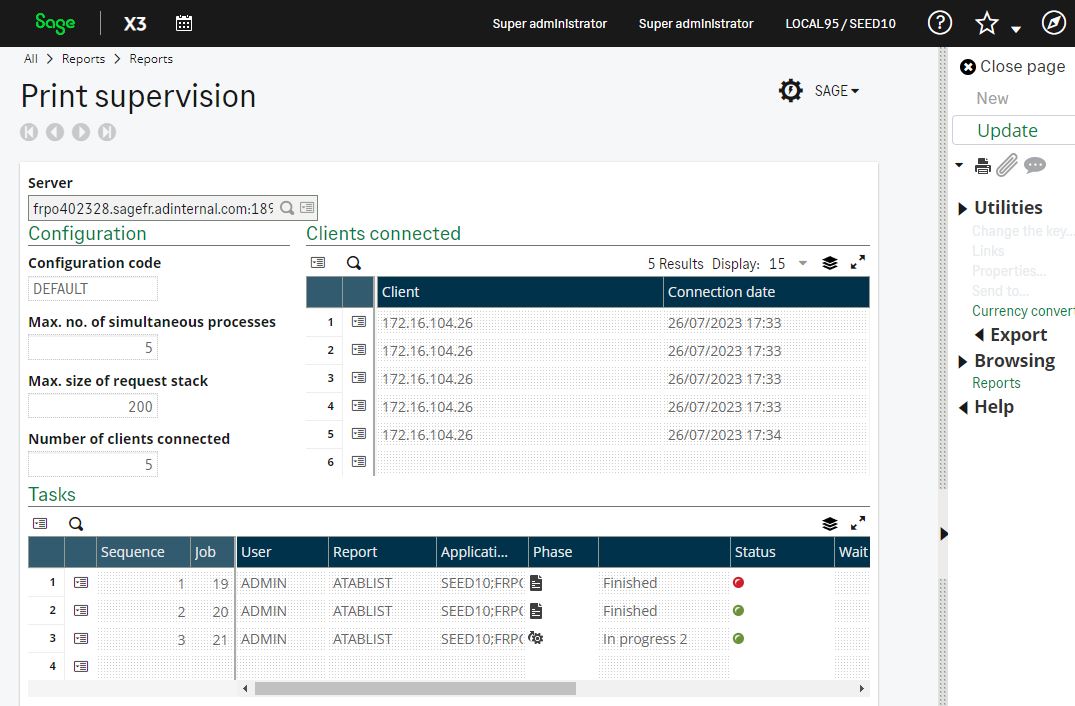This screenshot has width=1075, height=706.
Task: Click the Reports breadcrumb after All
Action: point(83,59)
